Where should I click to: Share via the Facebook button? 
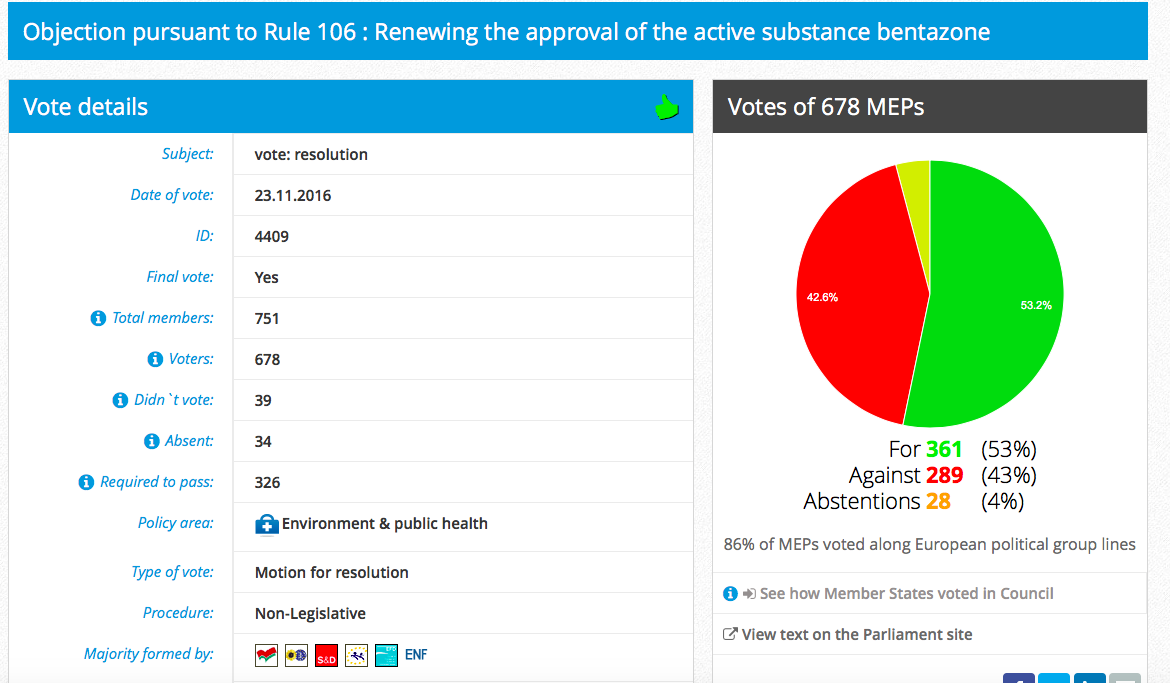tap(1019, 678)
